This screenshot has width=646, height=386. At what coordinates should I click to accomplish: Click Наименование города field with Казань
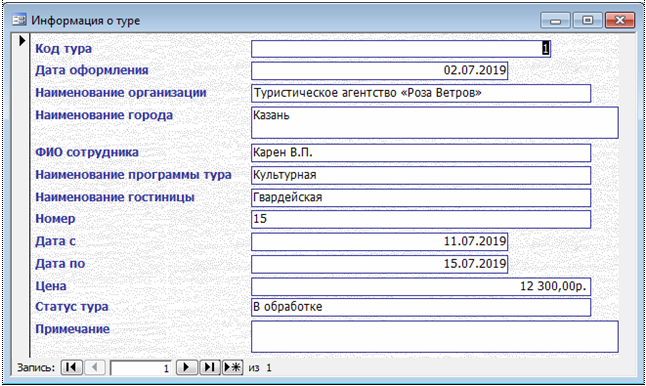(435, 123)
